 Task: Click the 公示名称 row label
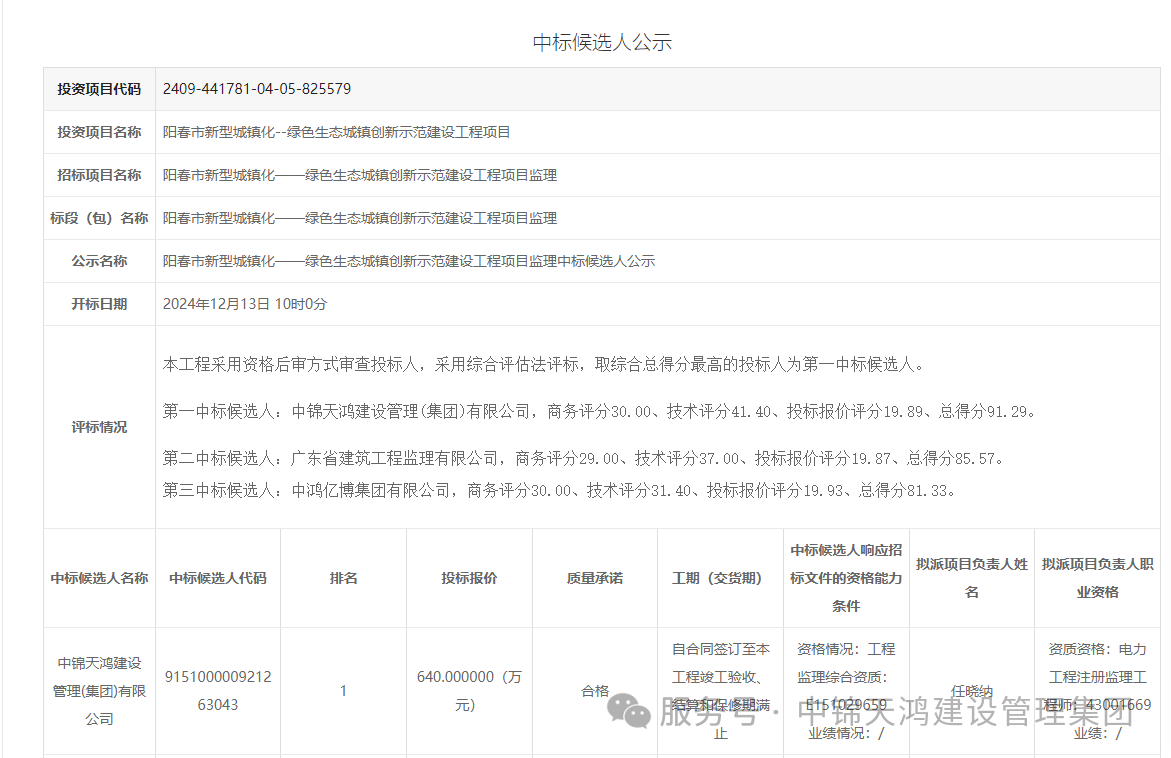(99, 261)
